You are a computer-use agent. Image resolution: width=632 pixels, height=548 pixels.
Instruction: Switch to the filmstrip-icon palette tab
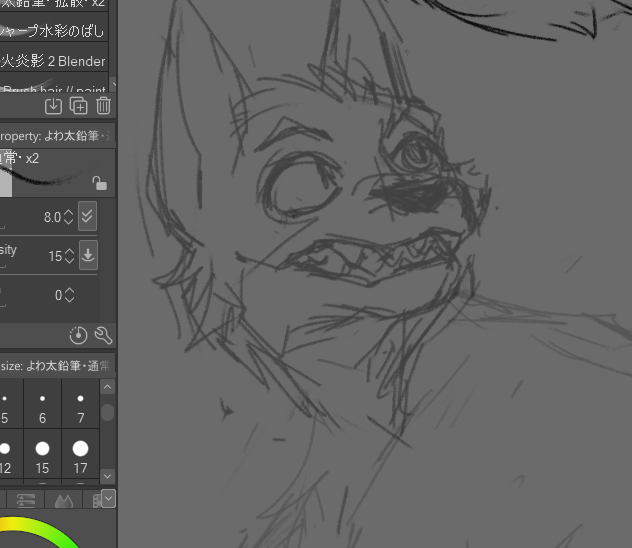96,501
